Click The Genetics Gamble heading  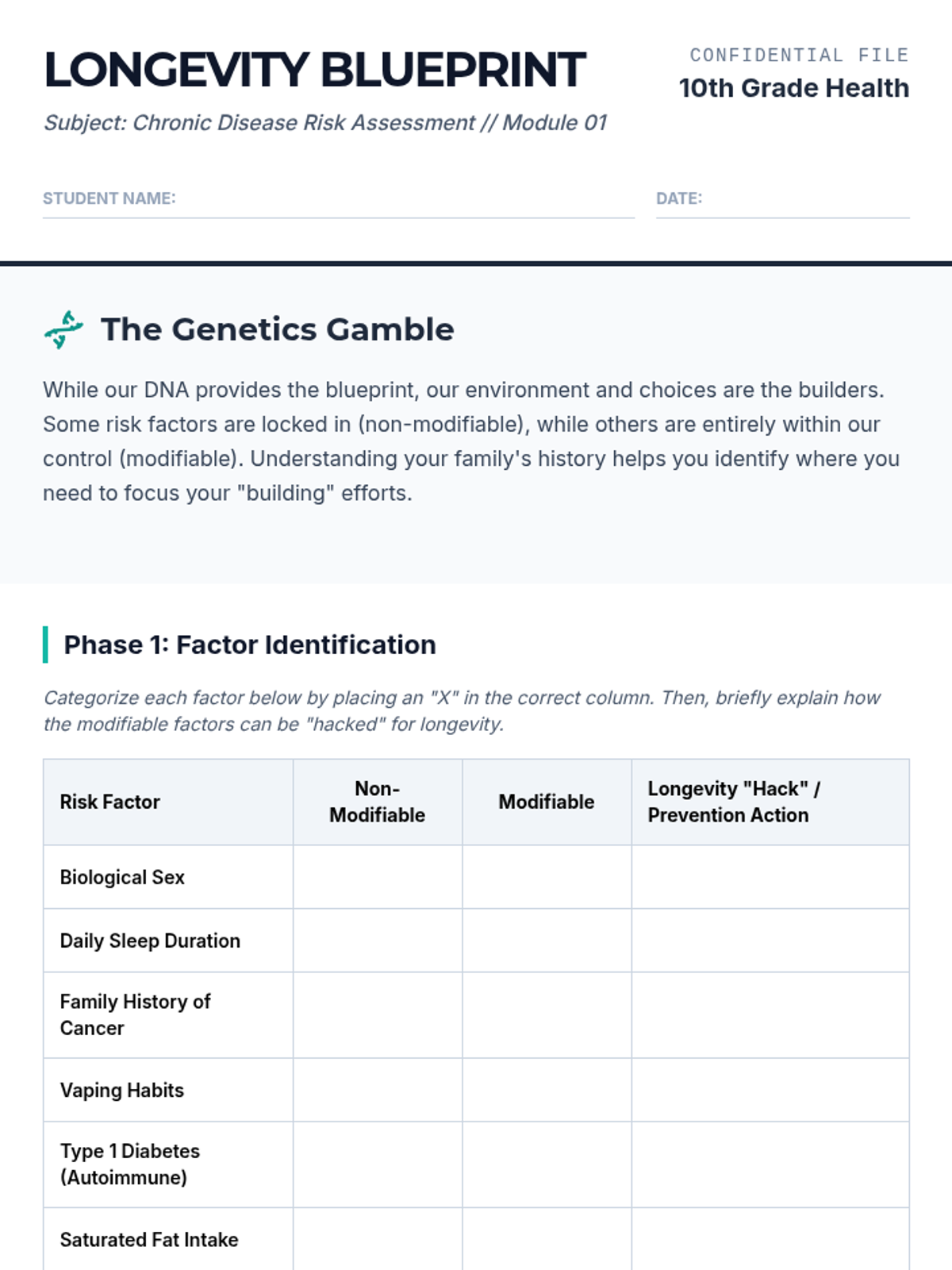coord(278,329)
